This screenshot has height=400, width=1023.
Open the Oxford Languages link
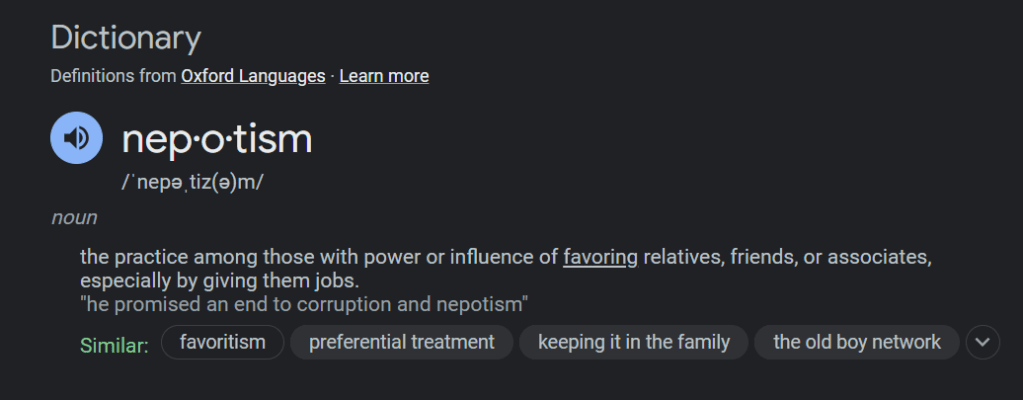[252, 76]
